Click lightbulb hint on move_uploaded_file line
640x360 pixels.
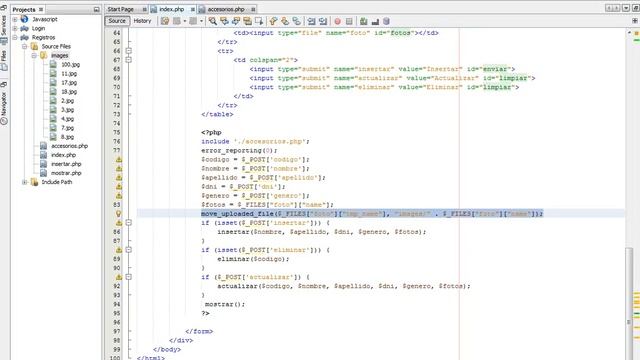[119, 214]
